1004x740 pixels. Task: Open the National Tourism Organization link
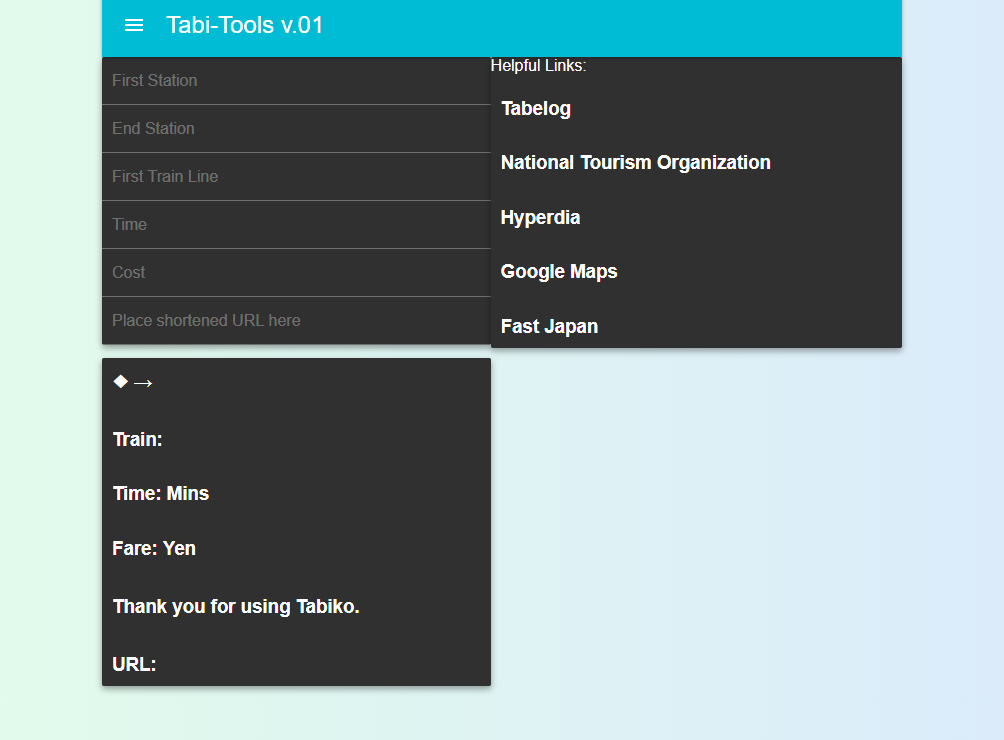[x=635, y=163]
